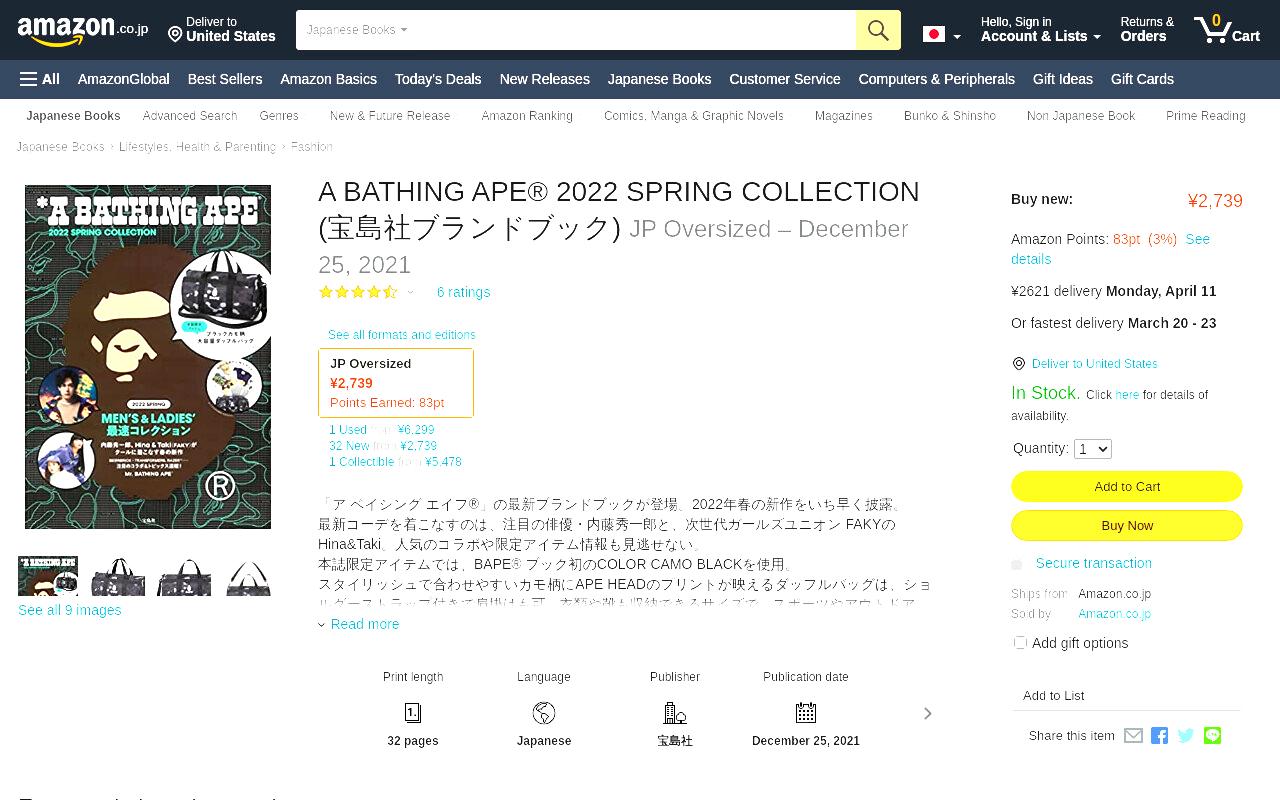The height and width of the screenshot is (800, 1280).
Task: Expand the description with Read more
Action: click(365, 624)
